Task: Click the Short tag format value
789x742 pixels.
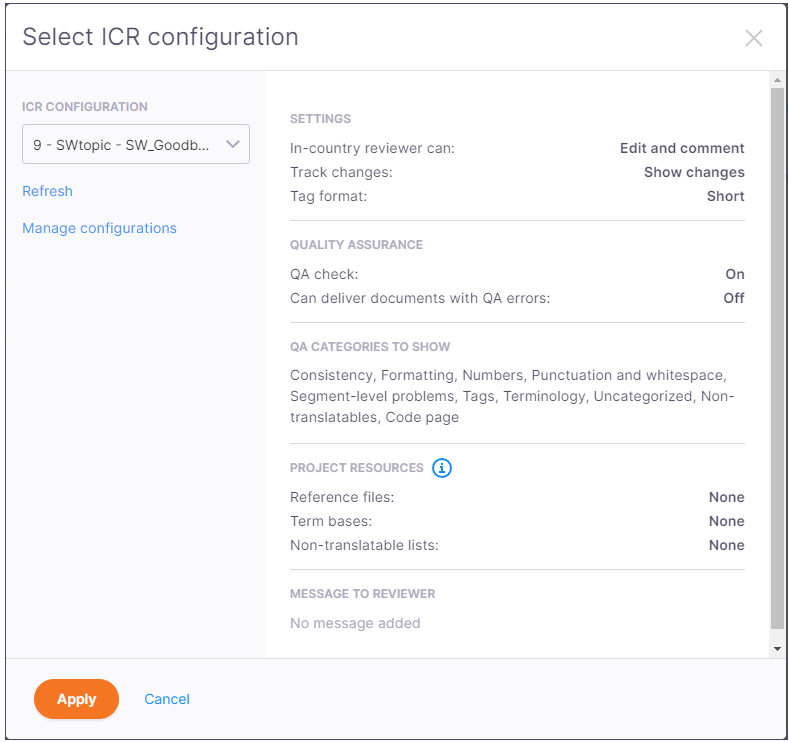Action: coord(725,196)
